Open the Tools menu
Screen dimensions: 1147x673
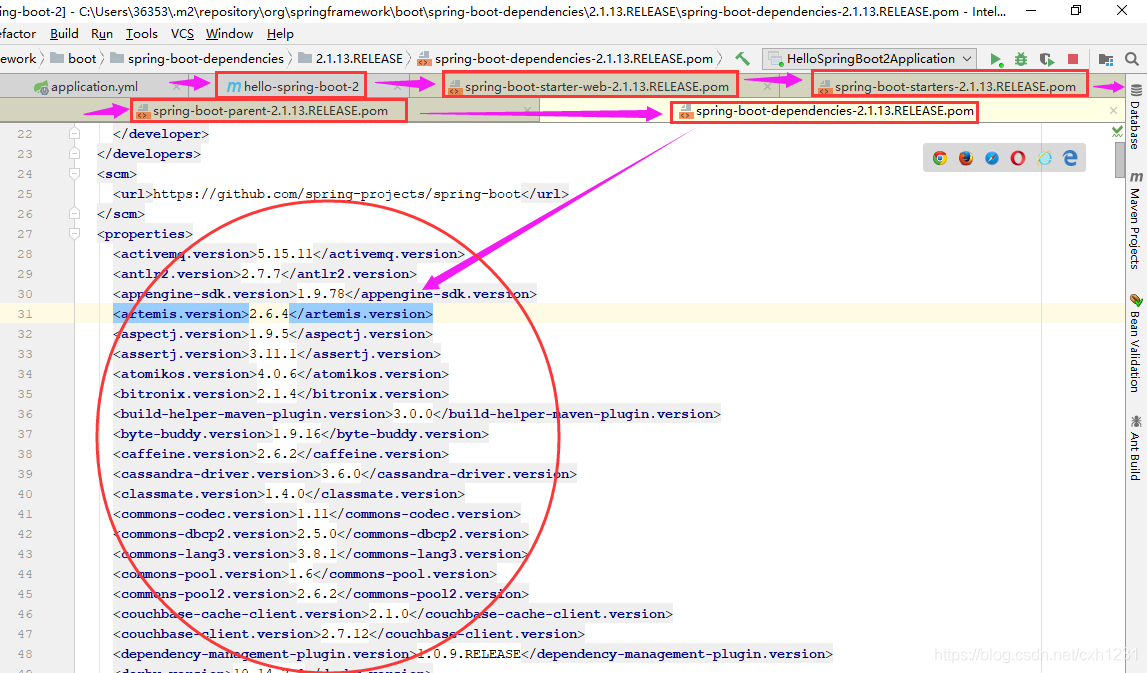point(141,34)
